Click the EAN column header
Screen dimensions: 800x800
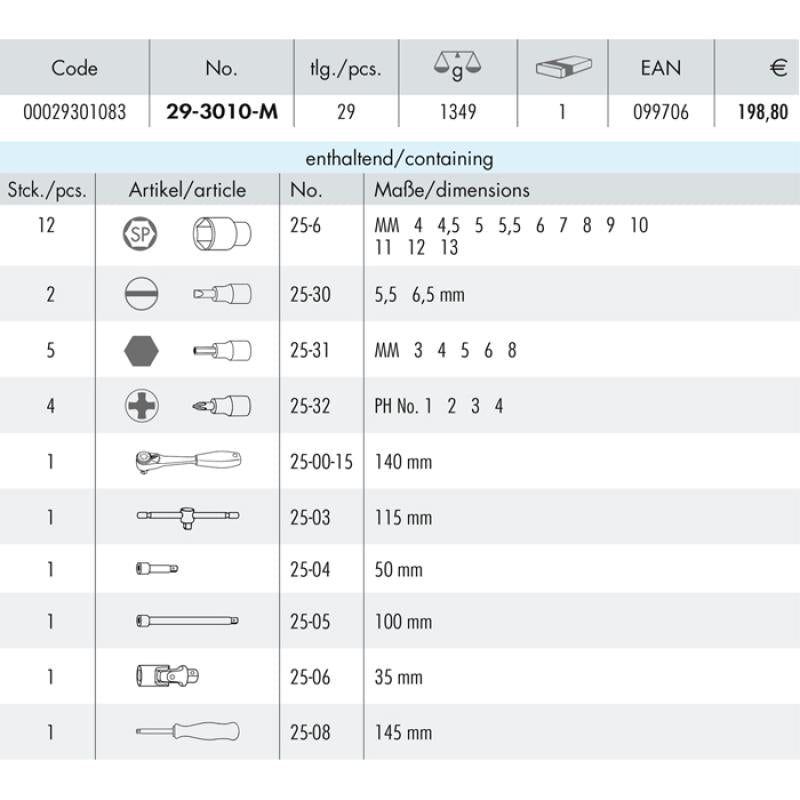tap(660, 68)
